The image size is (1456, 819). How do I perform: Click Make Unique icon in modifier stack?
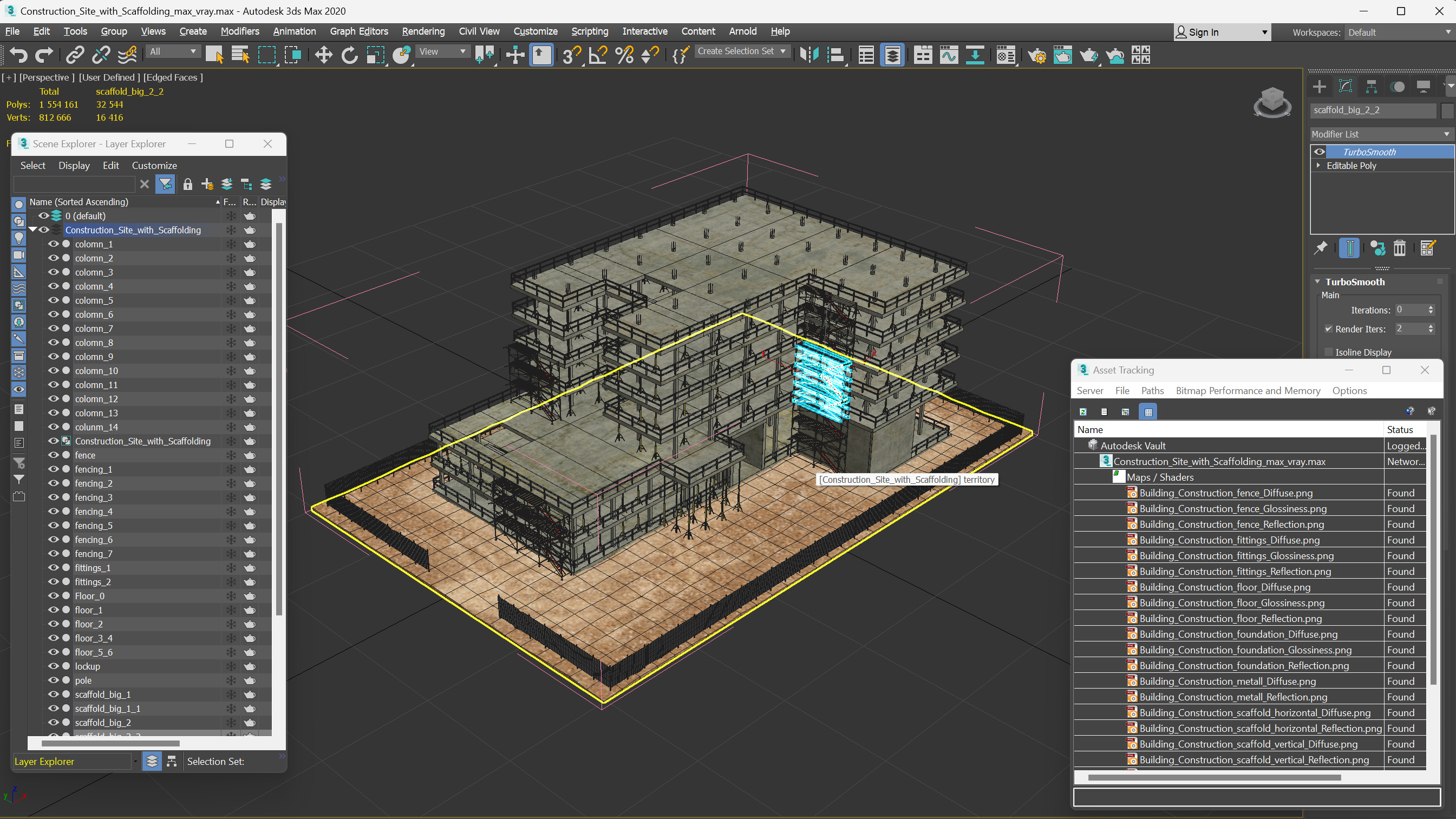pos(1377,248)
